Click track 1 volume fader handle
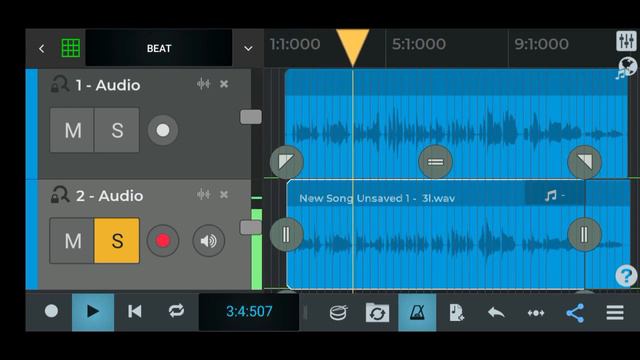 251,117
